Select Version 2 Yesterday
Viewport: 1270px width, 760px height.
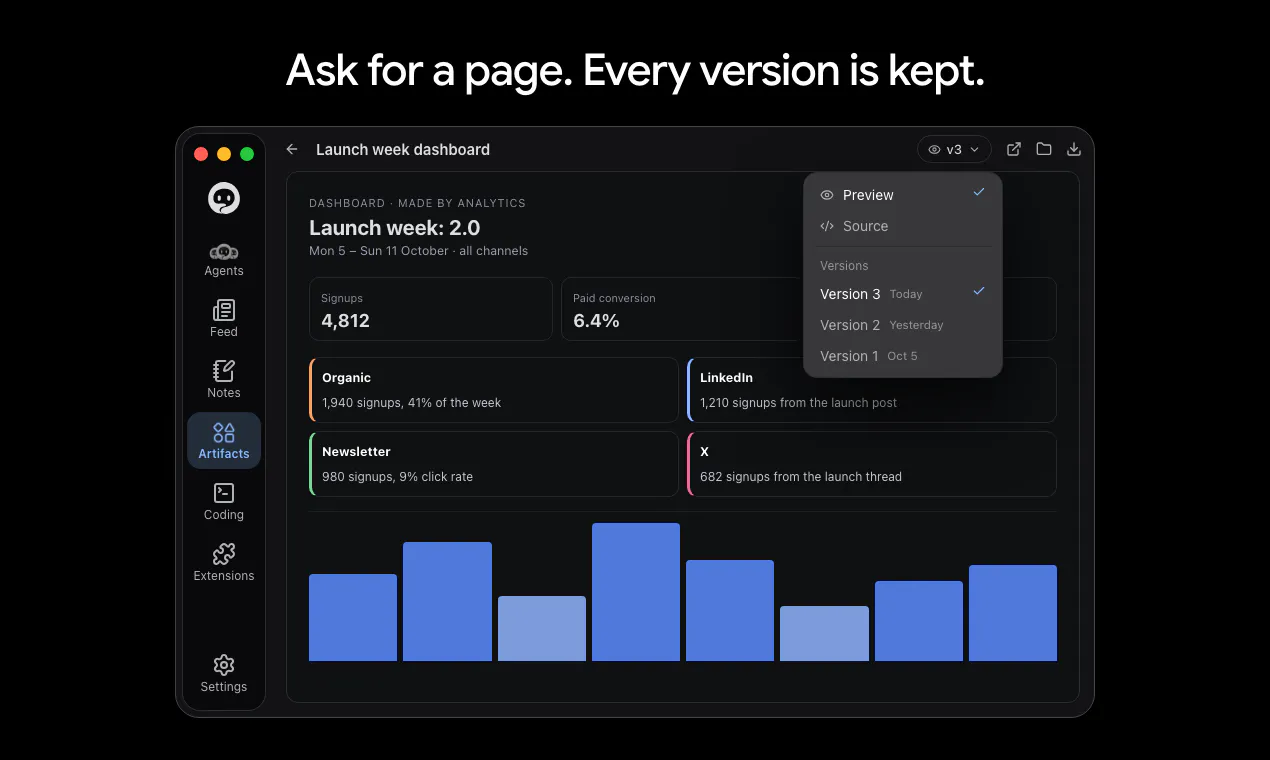tap(903, 325)
